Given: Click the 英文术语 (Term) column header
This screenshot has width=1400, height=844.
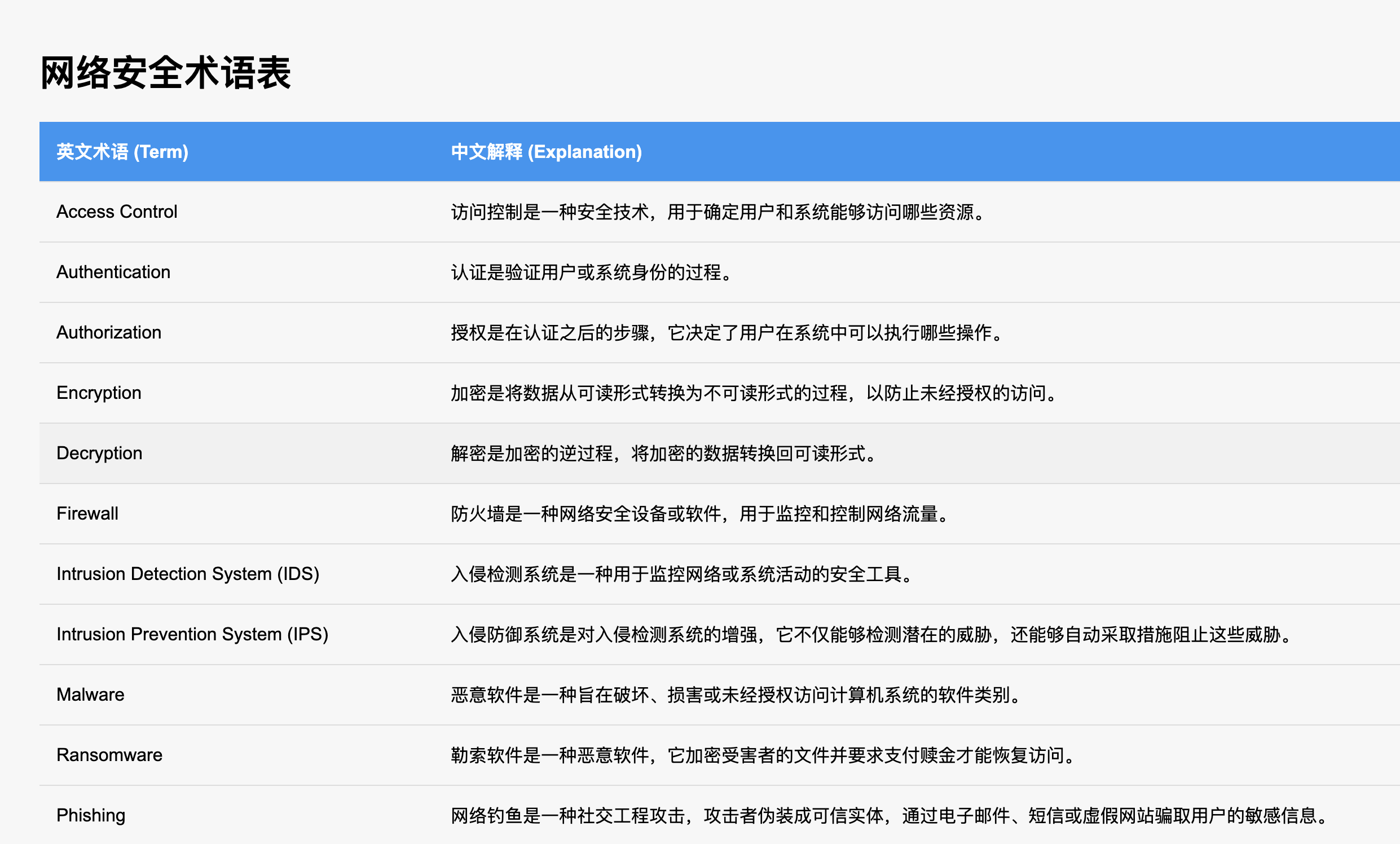Looking at the screenshot, I should click(122, 152).
